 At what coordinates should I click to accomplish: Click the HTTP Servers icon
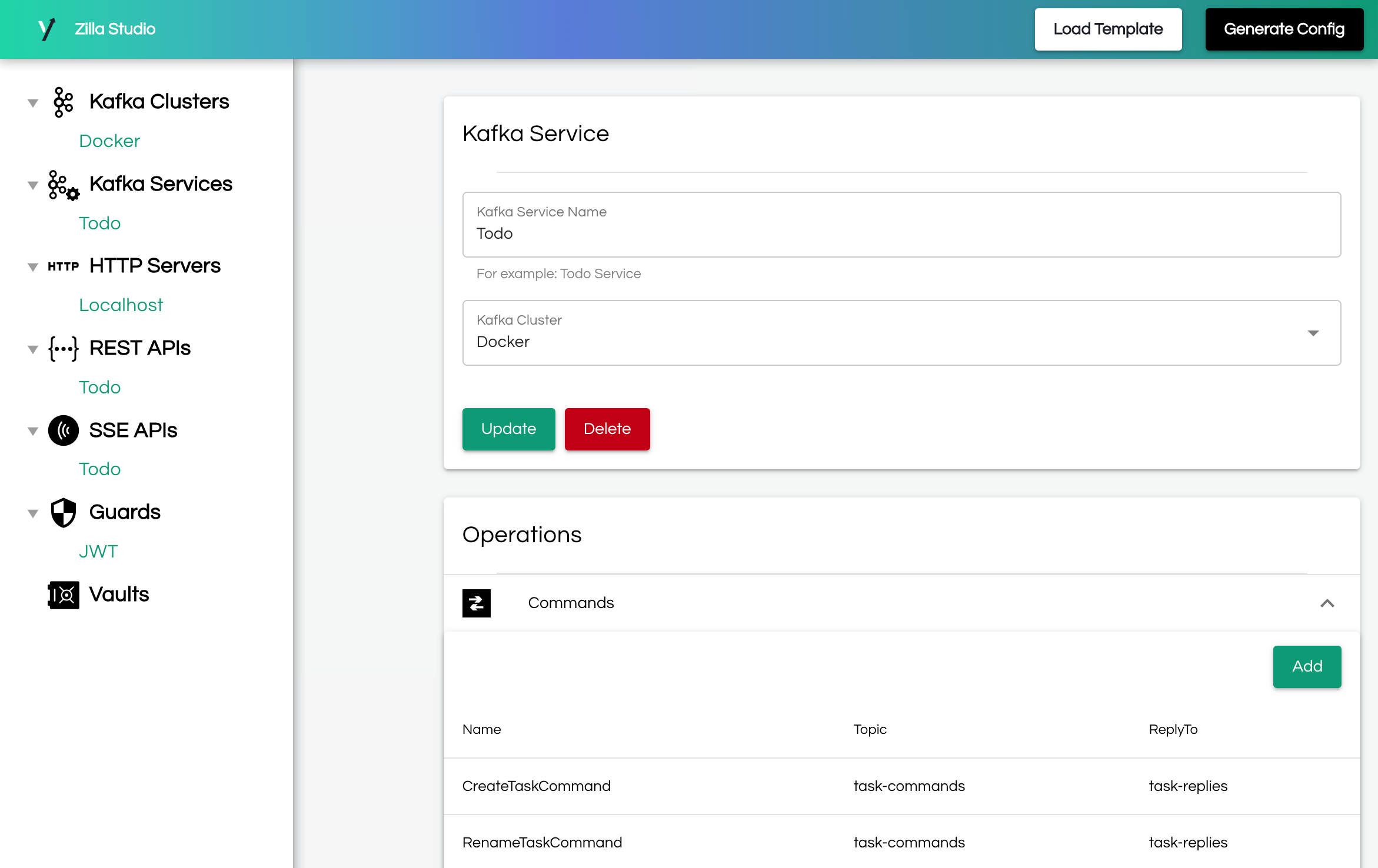[64, 266]
